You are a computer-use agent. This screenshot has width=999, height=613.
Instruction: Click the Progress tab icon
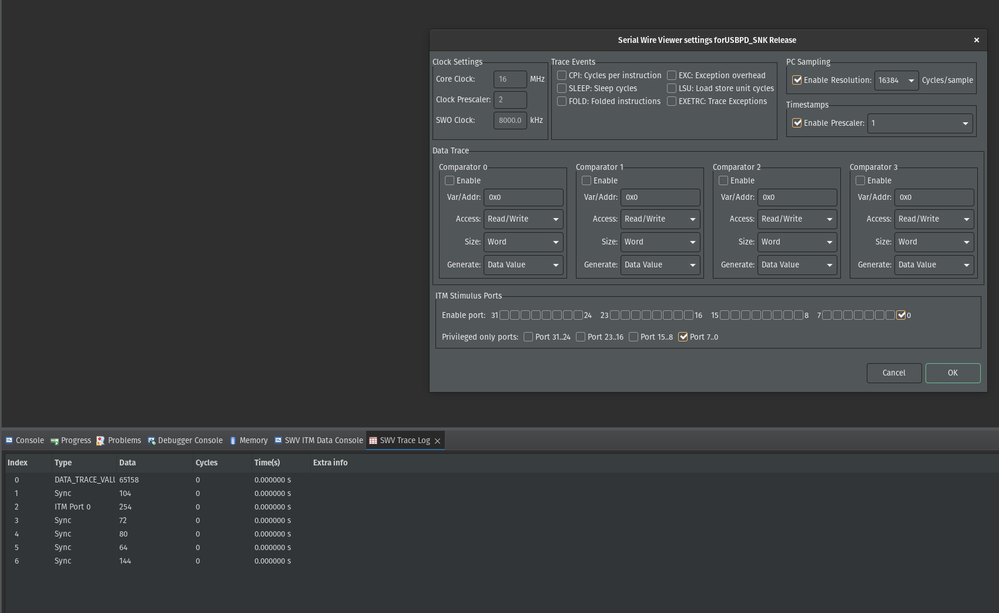coord(54,440)
